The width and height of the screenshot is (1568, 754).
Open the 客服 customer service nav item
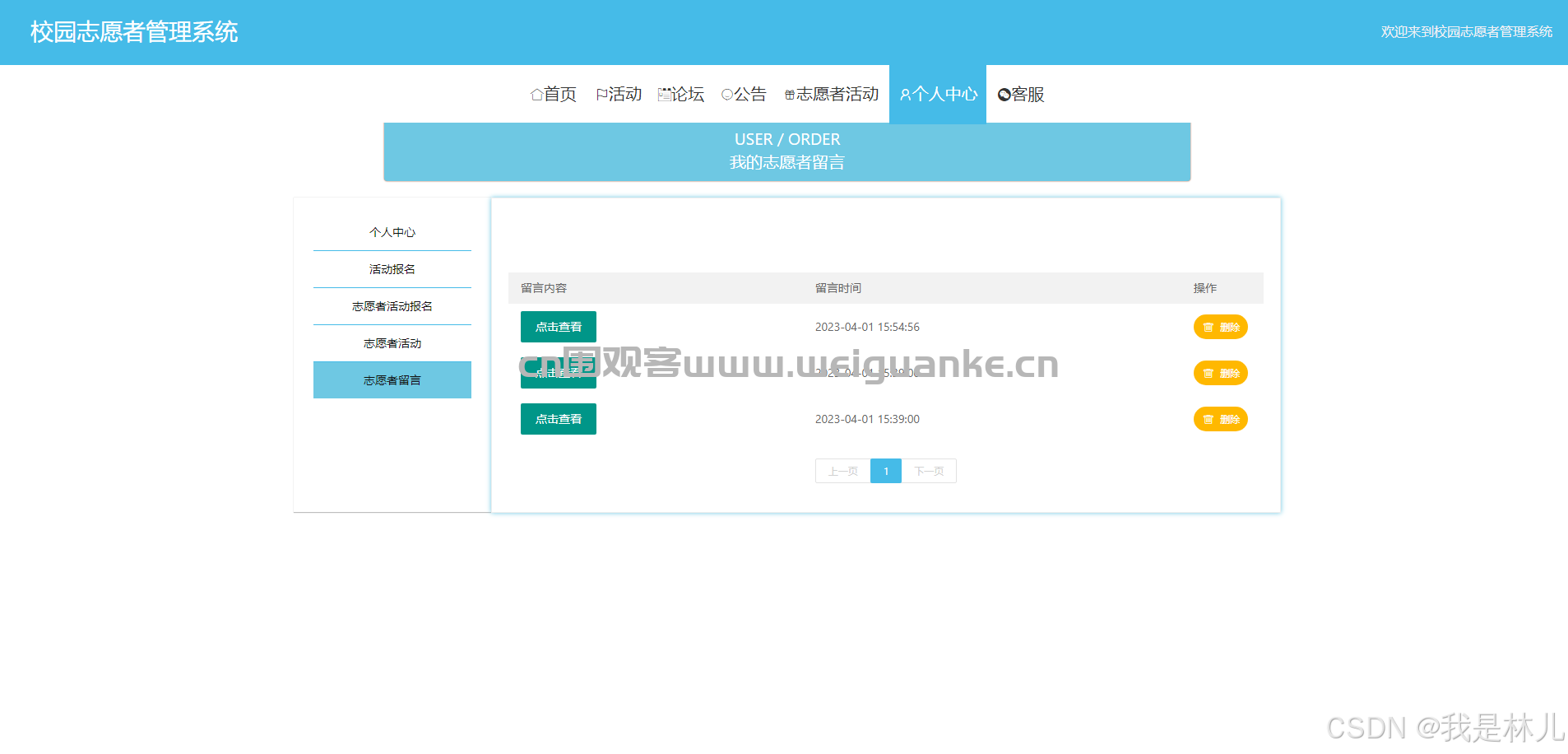point(1021,95)
